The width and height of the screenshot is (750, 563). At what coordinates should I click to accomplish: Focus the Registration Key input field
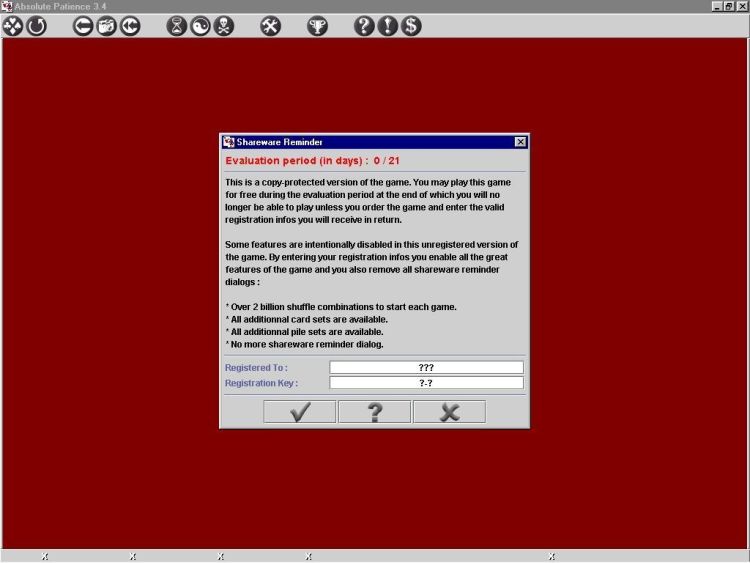tap(426, 383)
